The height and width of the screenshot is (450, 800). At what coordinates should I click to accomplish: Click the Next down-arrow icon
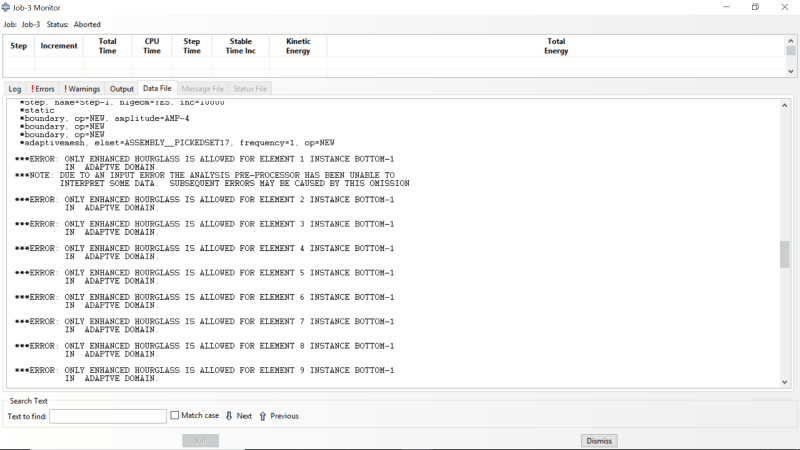[229, 416]
